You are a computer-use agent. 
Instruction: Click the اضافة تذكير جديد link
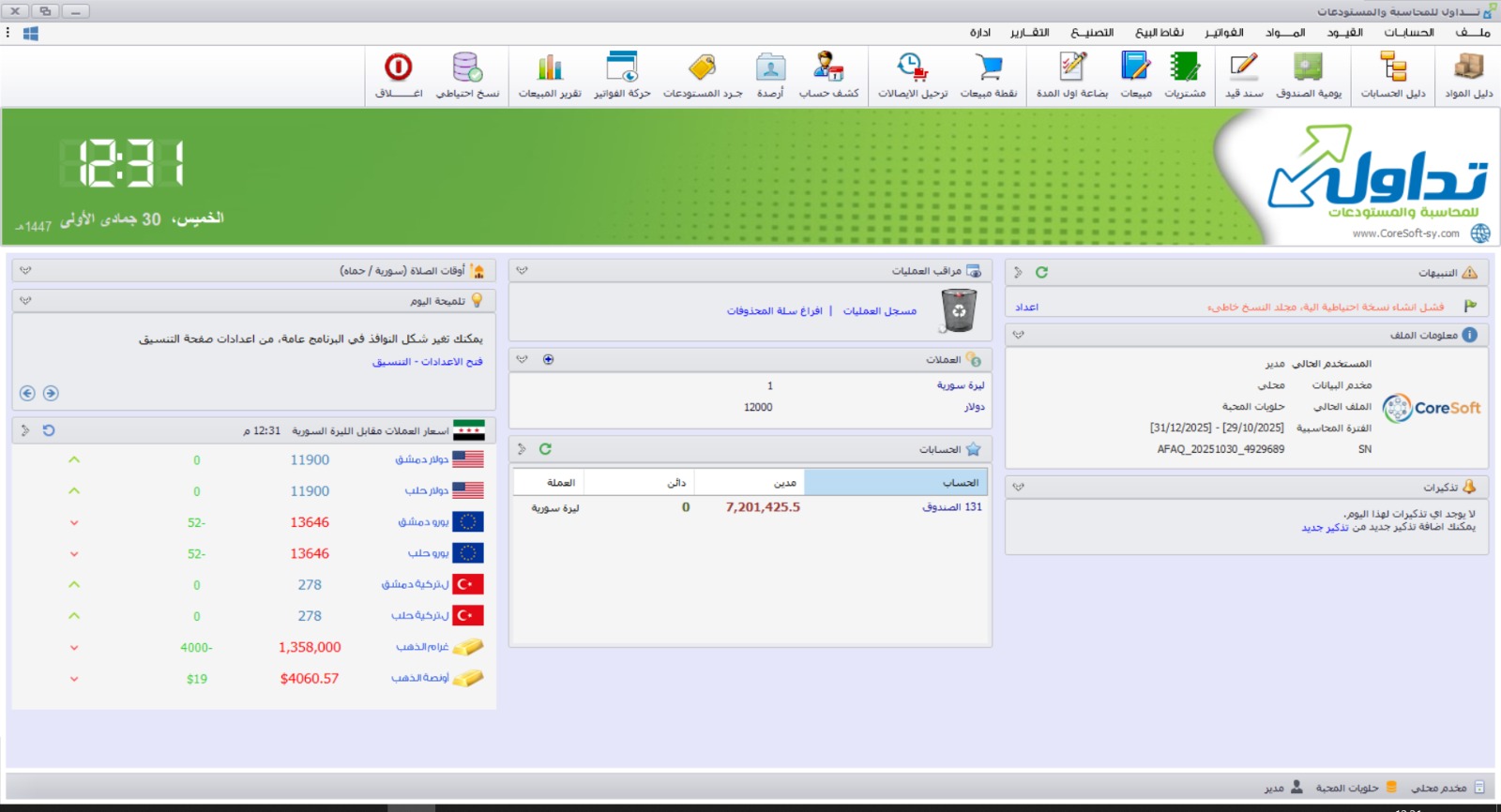click(x=1325, y=528)
